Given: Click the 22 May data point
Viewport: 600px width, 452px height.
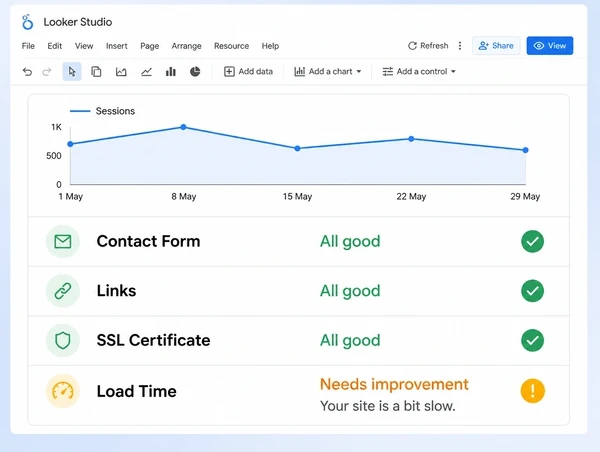Looking at the screenshot, I should point(411,139).
